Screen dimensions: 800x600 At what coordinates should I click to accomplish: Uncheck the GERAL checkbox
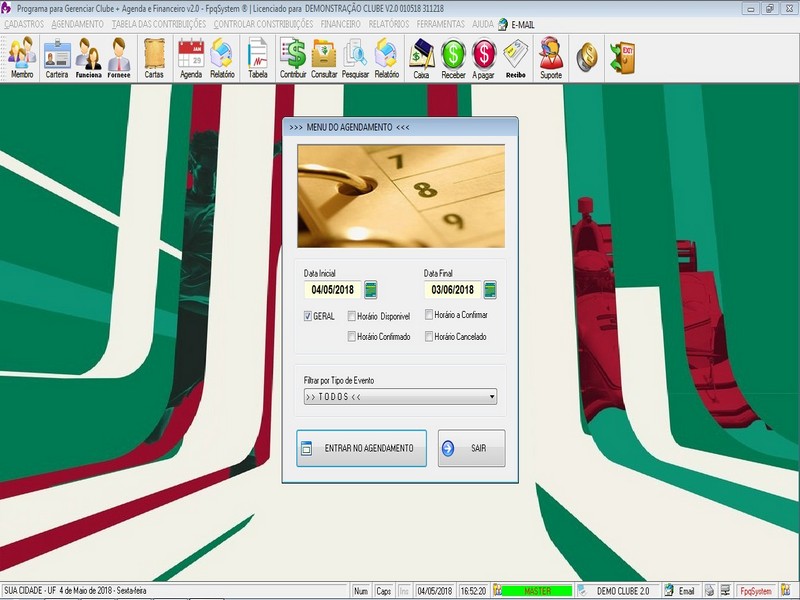309,316
